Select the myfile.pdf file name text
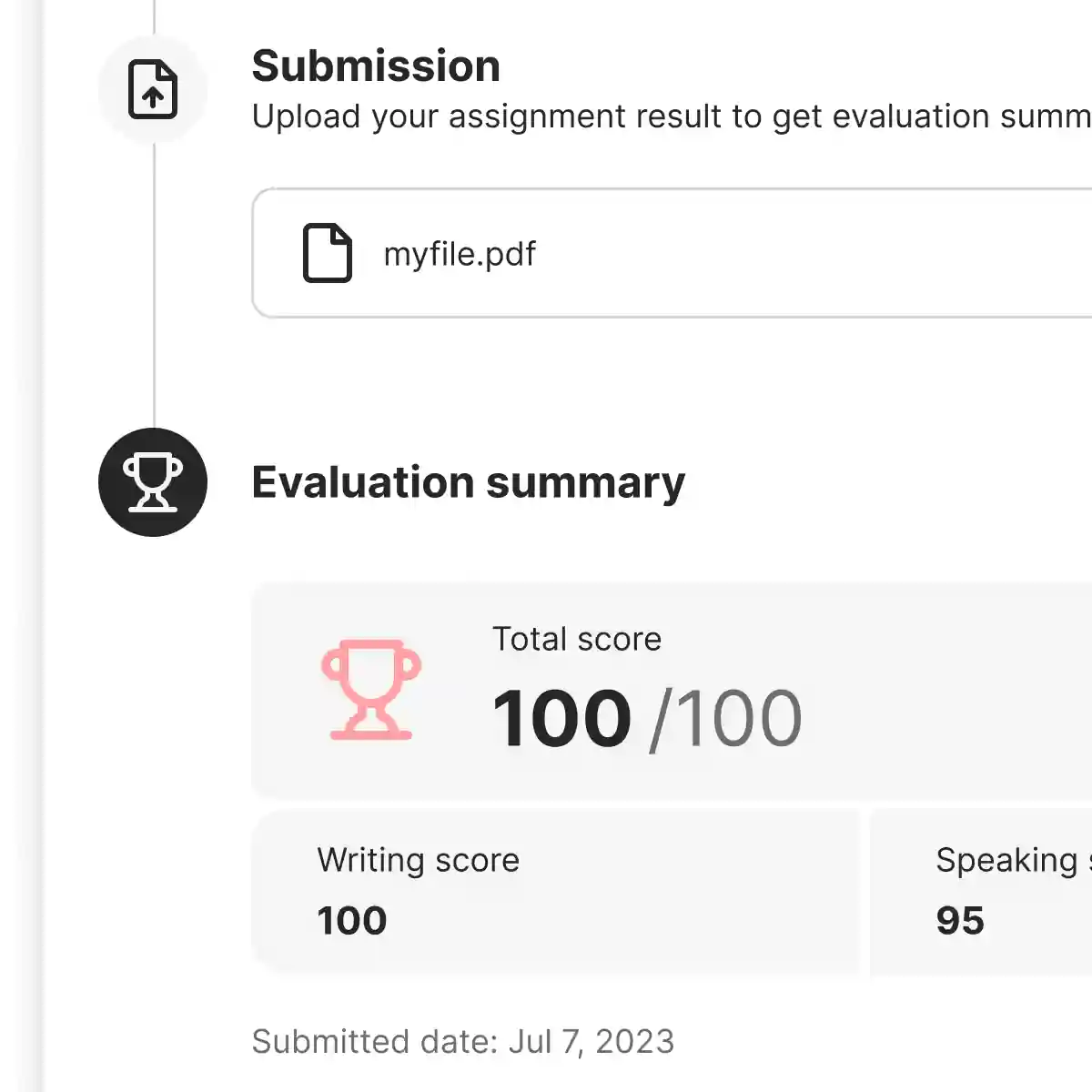The height and width of the screenshot is (1092, 1092). coord(460,254)
